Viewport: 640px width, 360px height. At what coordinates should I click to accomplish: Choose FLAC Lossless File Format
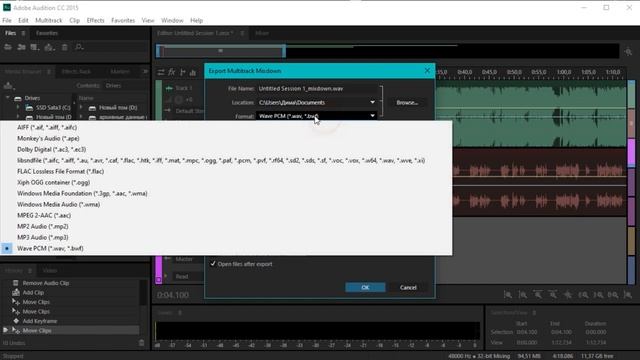click(60, 171)
